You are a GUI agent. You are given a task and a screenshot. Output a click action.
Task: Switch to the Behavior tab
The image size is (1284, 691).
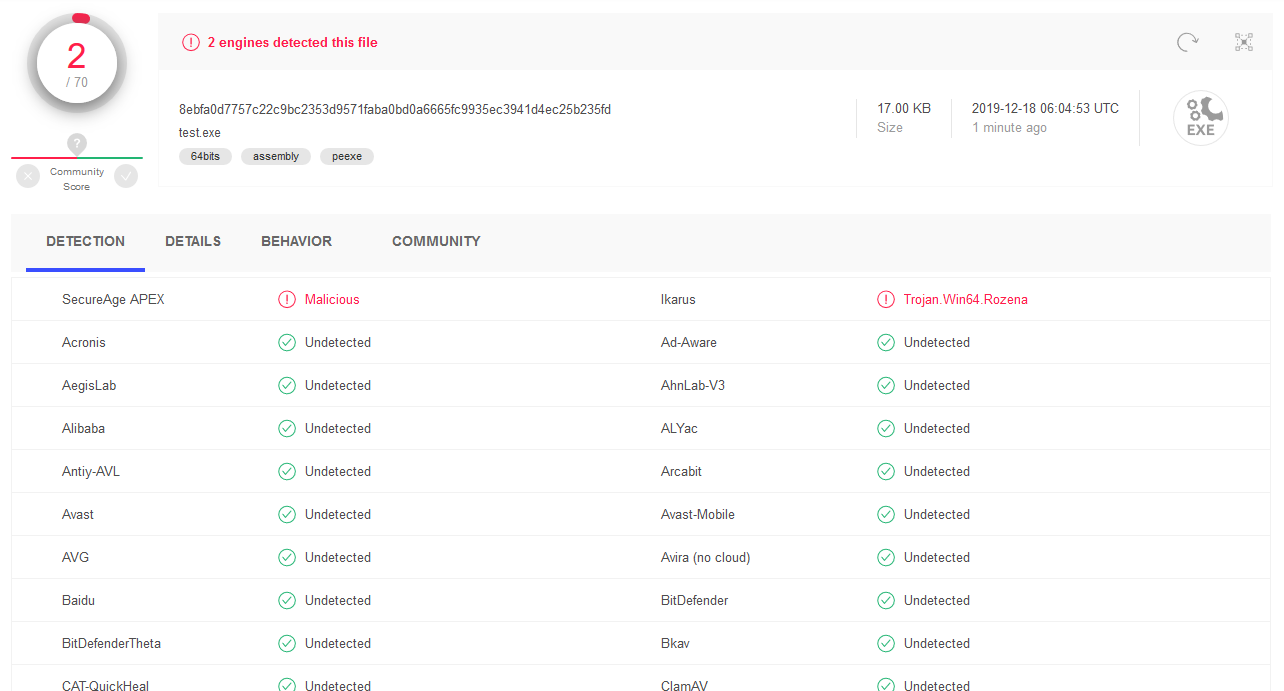pos(296,241)
